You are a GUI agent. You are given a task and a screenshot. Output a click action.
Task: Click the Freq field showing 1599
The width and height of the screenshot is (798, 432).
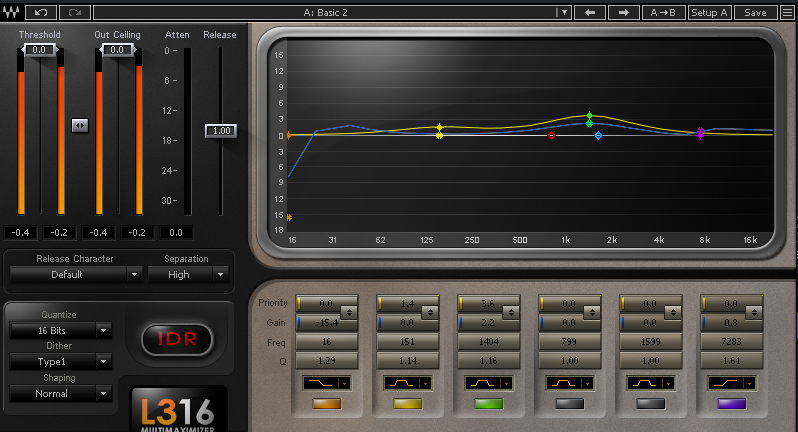click(x=650, y=342)
